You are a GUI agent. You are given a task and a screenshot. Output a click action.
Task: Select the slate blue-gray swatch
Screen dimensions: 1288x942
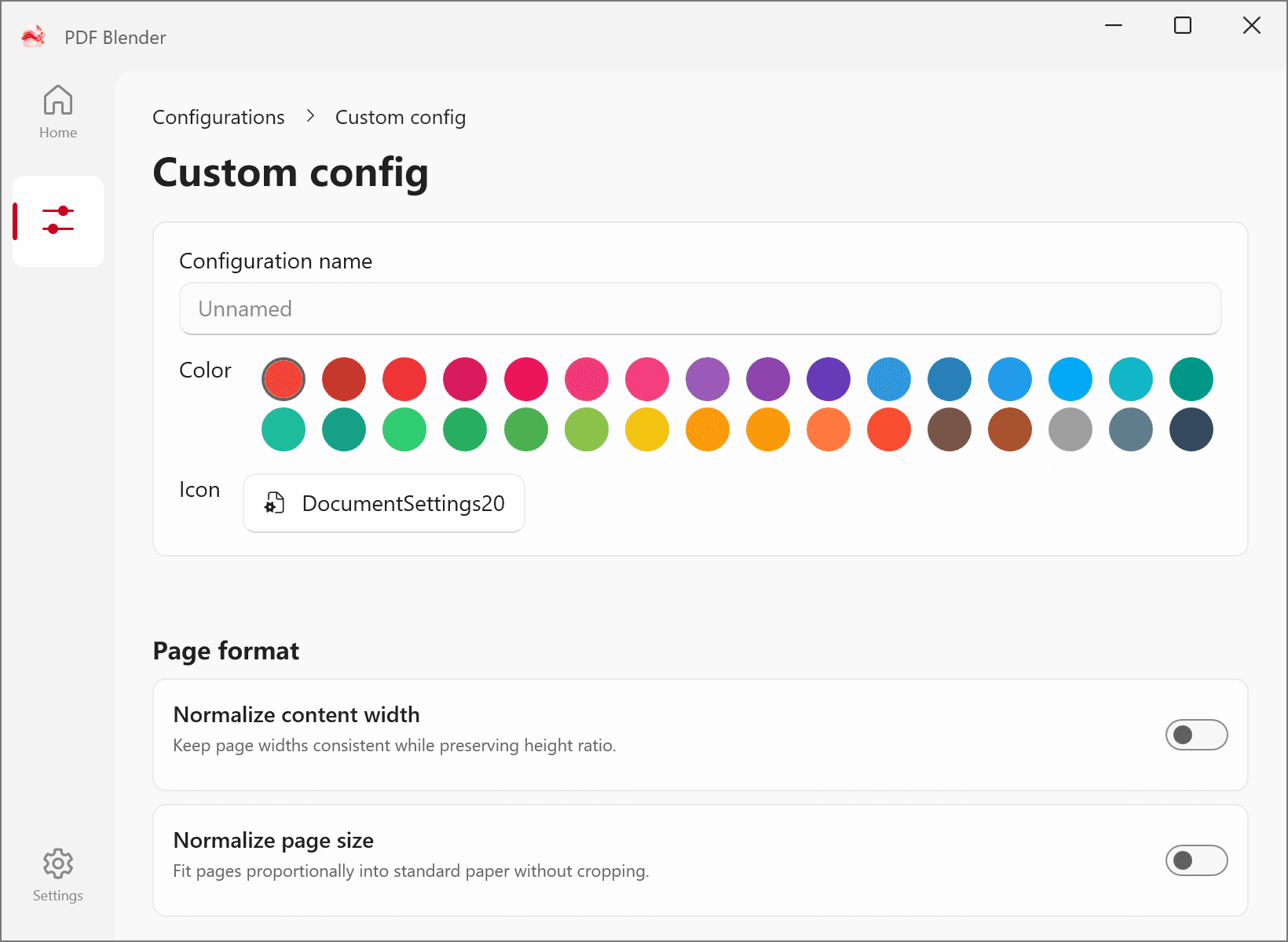[x=1131, y=429]
